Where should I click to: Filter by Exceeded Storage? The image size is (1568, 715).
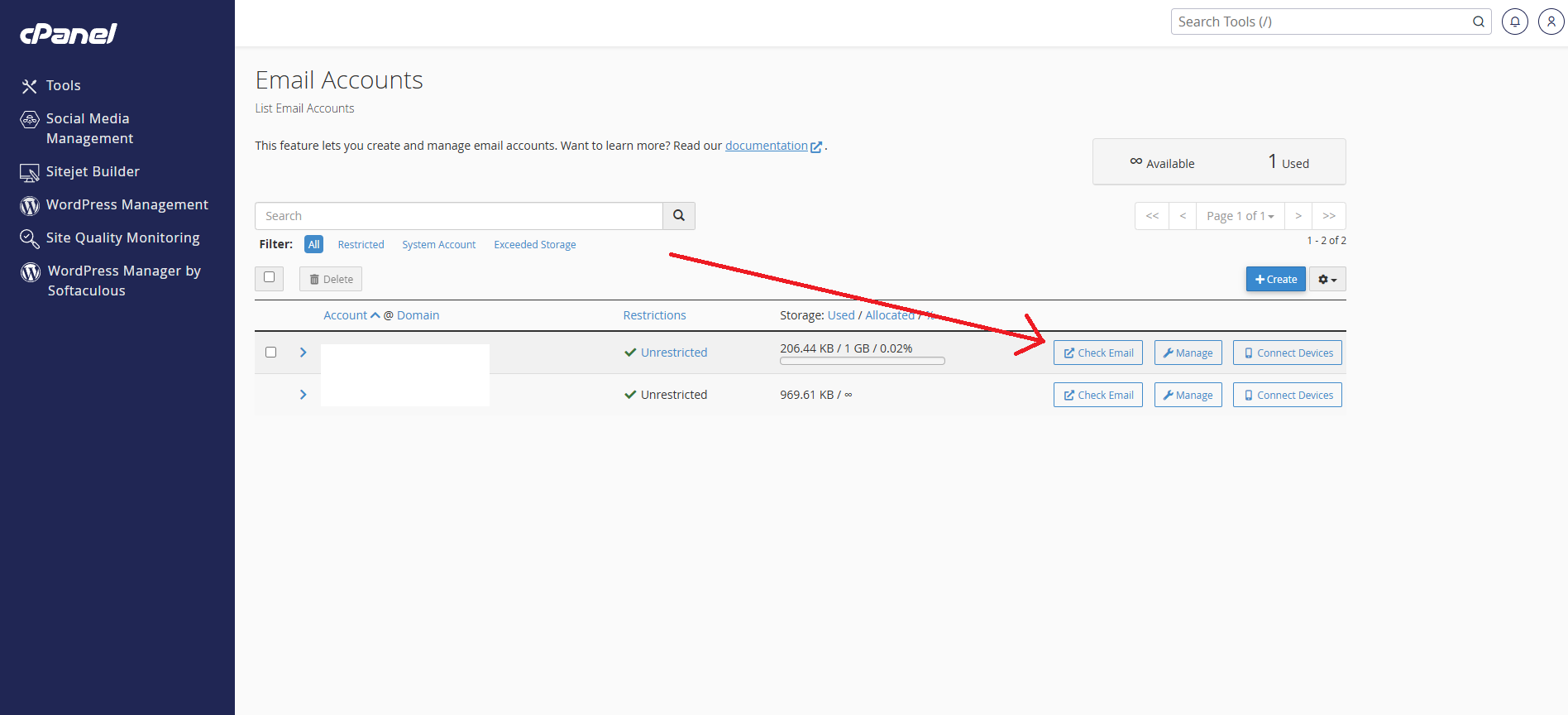pos(535,244)
